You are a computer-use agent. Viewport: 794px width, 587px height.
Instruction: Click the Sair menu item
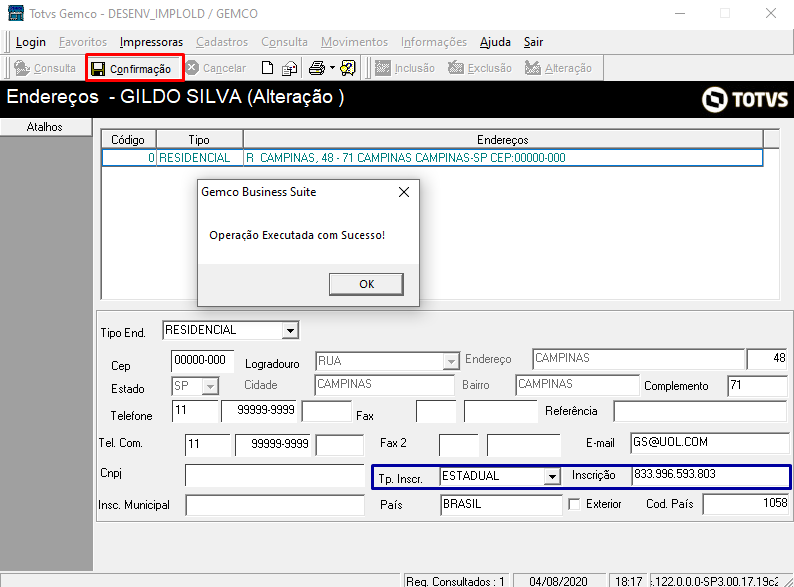533,42
